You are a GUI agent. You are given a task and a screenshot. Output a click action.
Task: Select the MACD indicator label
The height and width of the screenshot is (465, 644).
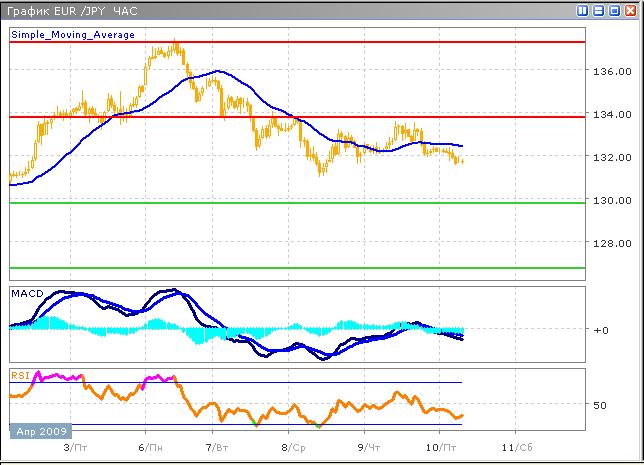[27, 294]
